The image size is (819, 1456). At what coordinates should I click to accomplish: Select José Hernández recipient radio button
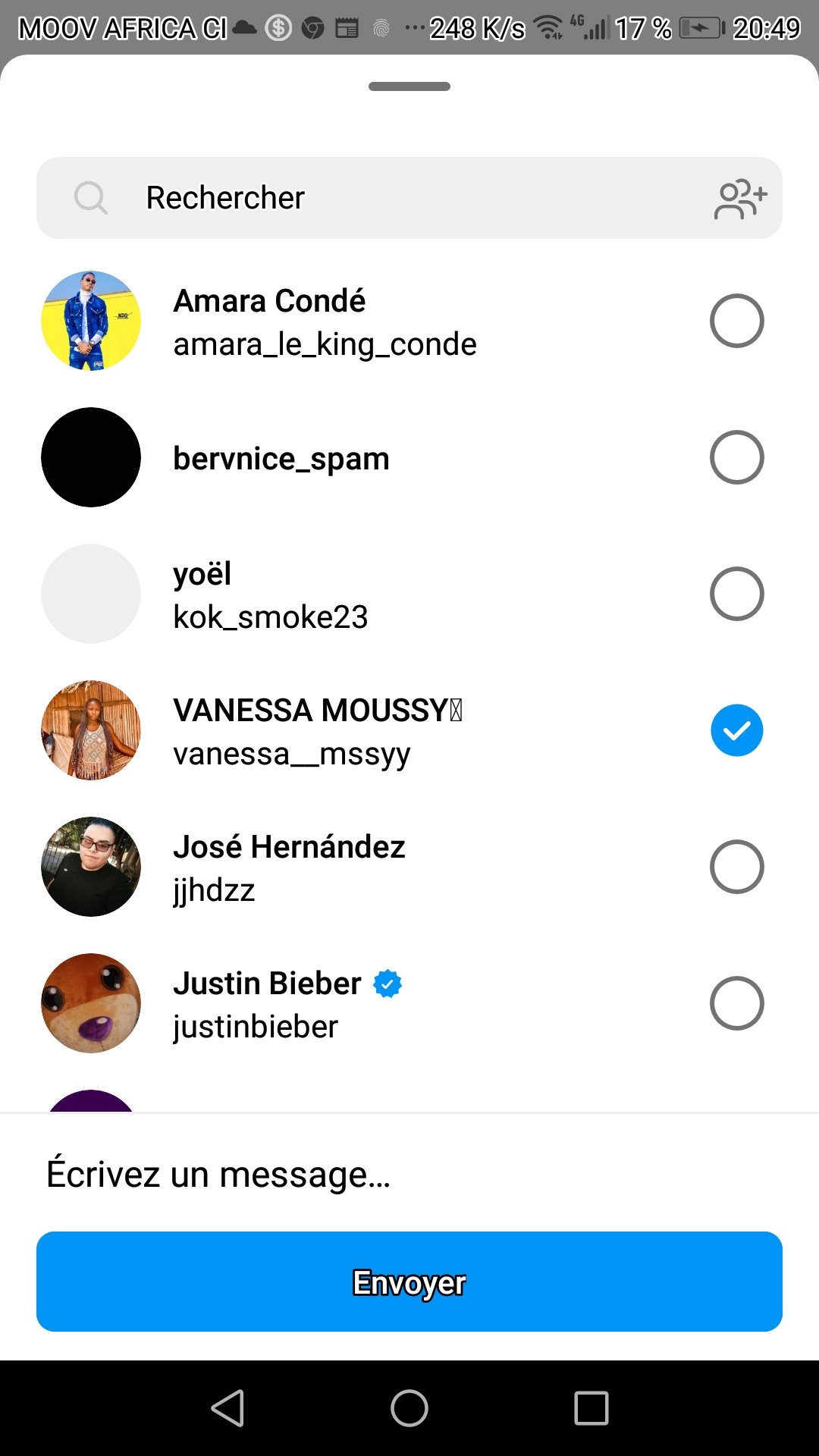point(736,867)
